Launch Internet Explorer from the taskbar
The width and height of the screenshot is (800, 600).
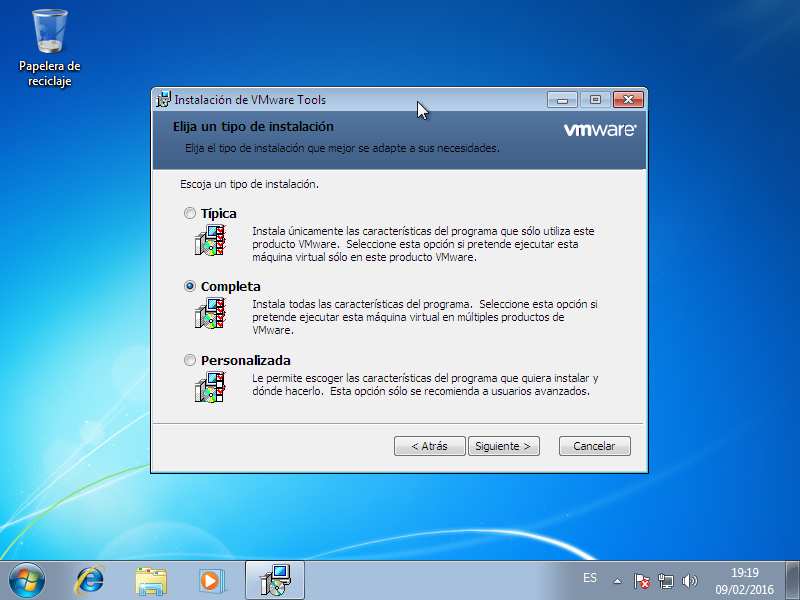click(90, 581)
